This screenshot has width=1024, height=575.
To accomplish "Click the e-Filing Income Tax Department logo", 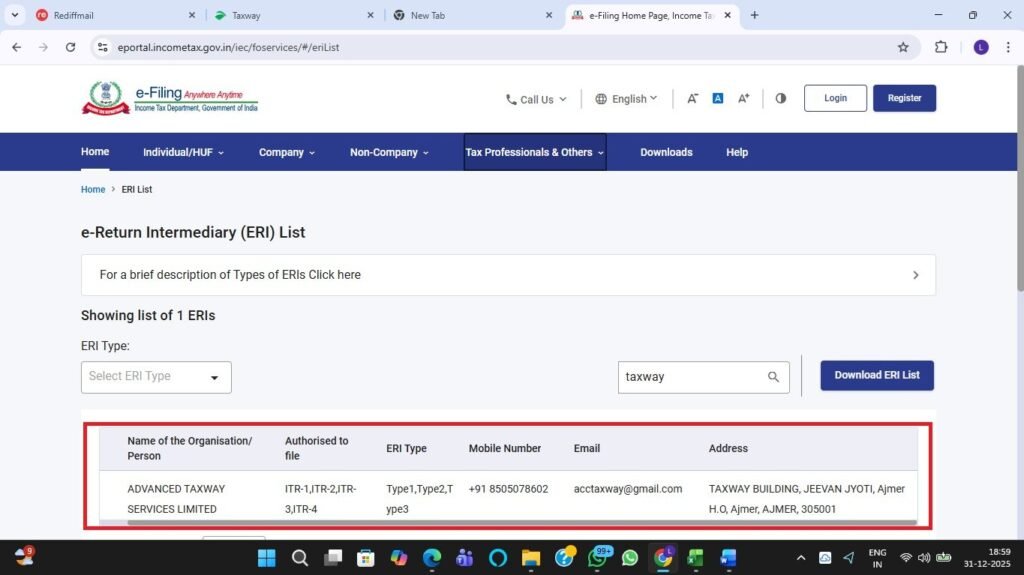I will (170, 98).
